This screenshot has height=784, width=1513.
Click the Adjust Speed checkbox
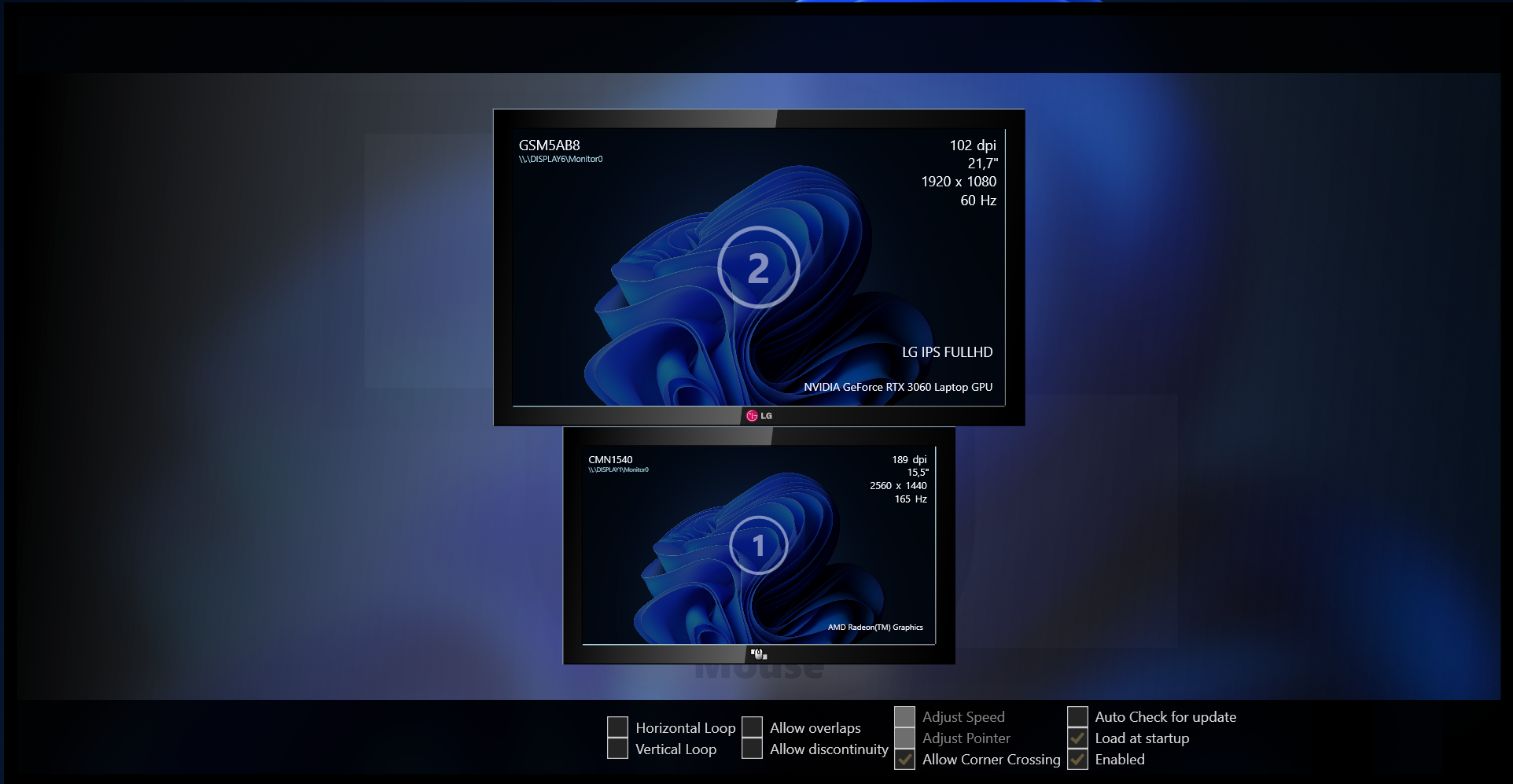pos(904,716)
